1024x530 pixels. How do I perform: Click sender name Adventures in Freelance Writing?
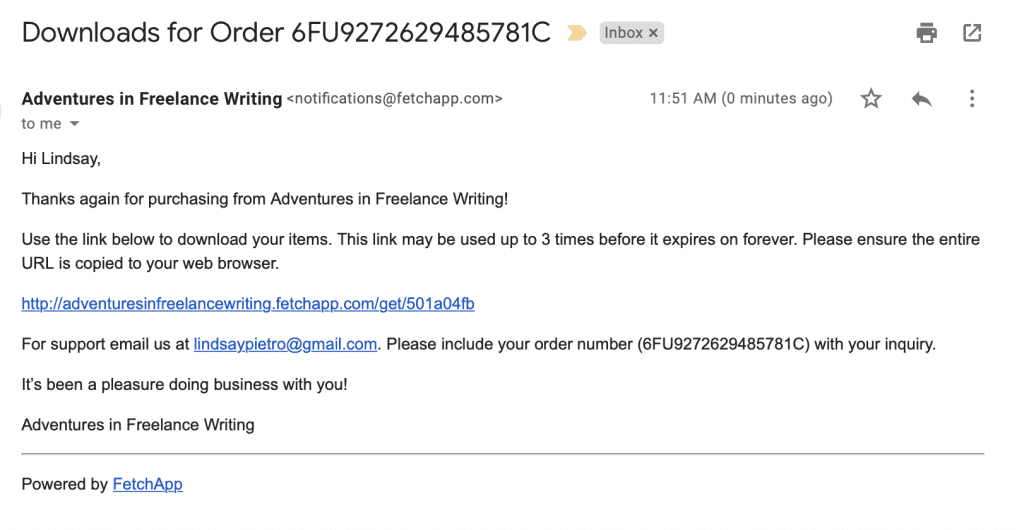pos(151,98)
